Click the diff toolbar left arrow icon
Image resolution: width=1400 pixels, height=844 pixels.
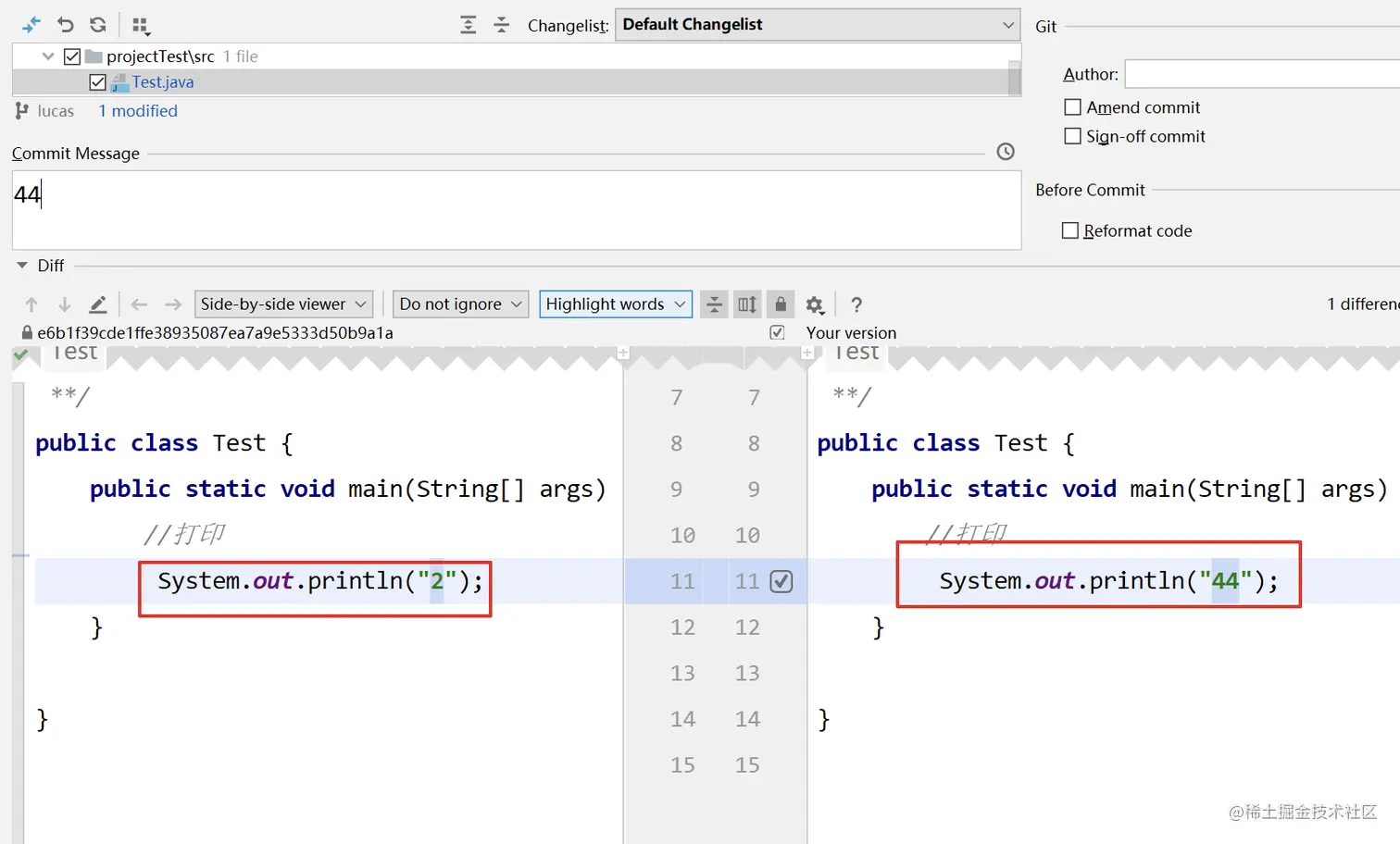tap(139, 304)
